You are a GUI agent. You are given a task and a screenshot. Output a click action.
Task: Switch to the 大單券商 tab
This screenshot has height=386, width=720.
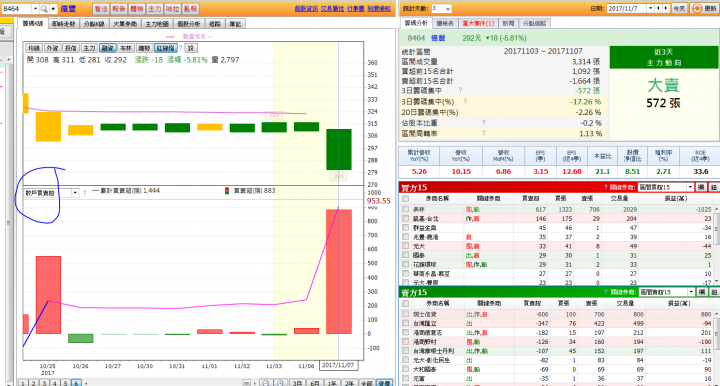[x=125, y=24]
